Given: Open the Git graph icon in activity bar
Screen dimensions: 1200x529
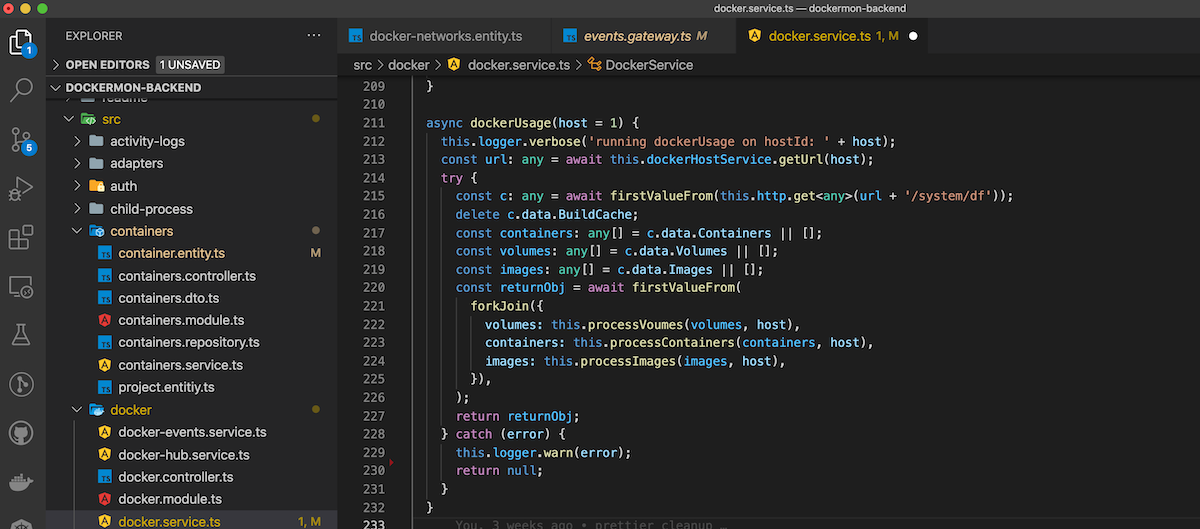Looking at the screenshot, I should (21, 384).
